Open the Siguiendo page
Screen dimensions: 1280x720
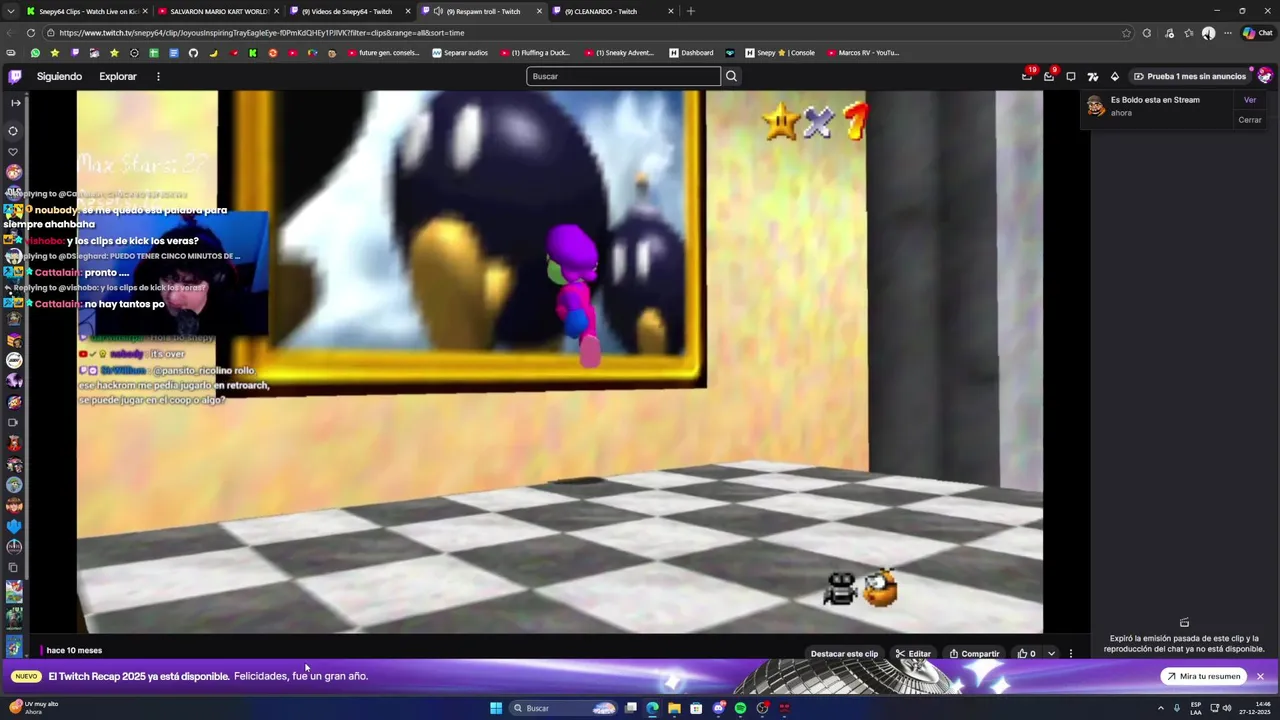[59, 76]
